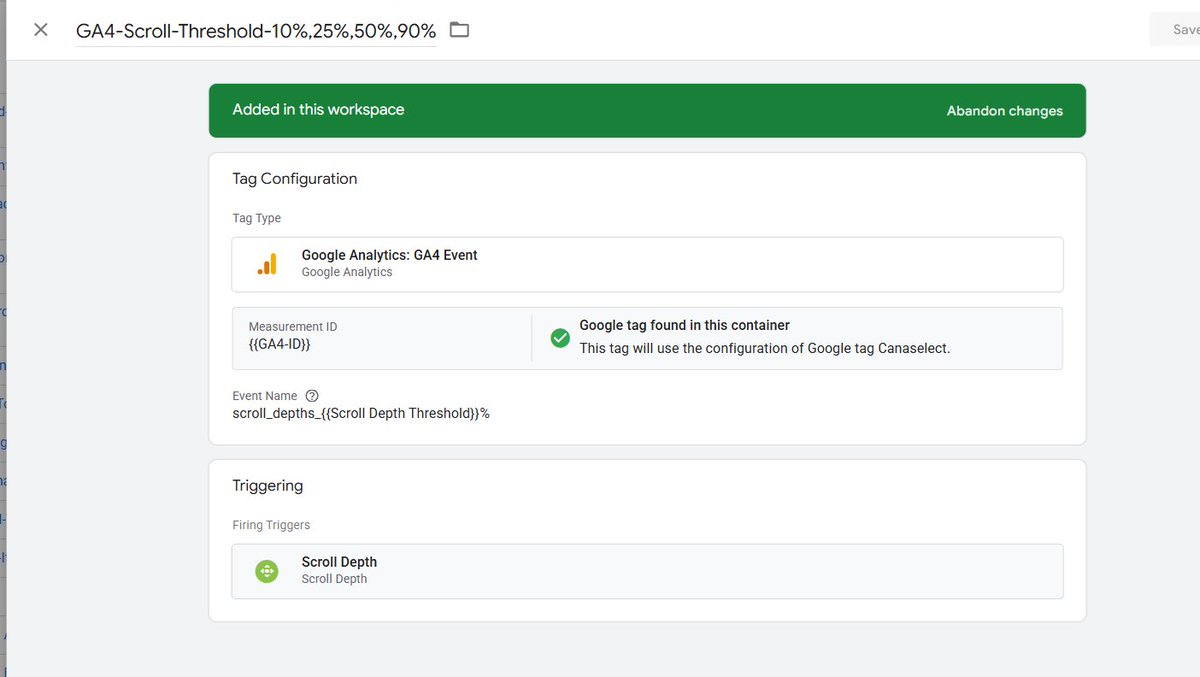Click the Google Analytics bar chart icon
Viewport: 1200px width, 677px height.
pyautogui.click(x=267, y=263)
